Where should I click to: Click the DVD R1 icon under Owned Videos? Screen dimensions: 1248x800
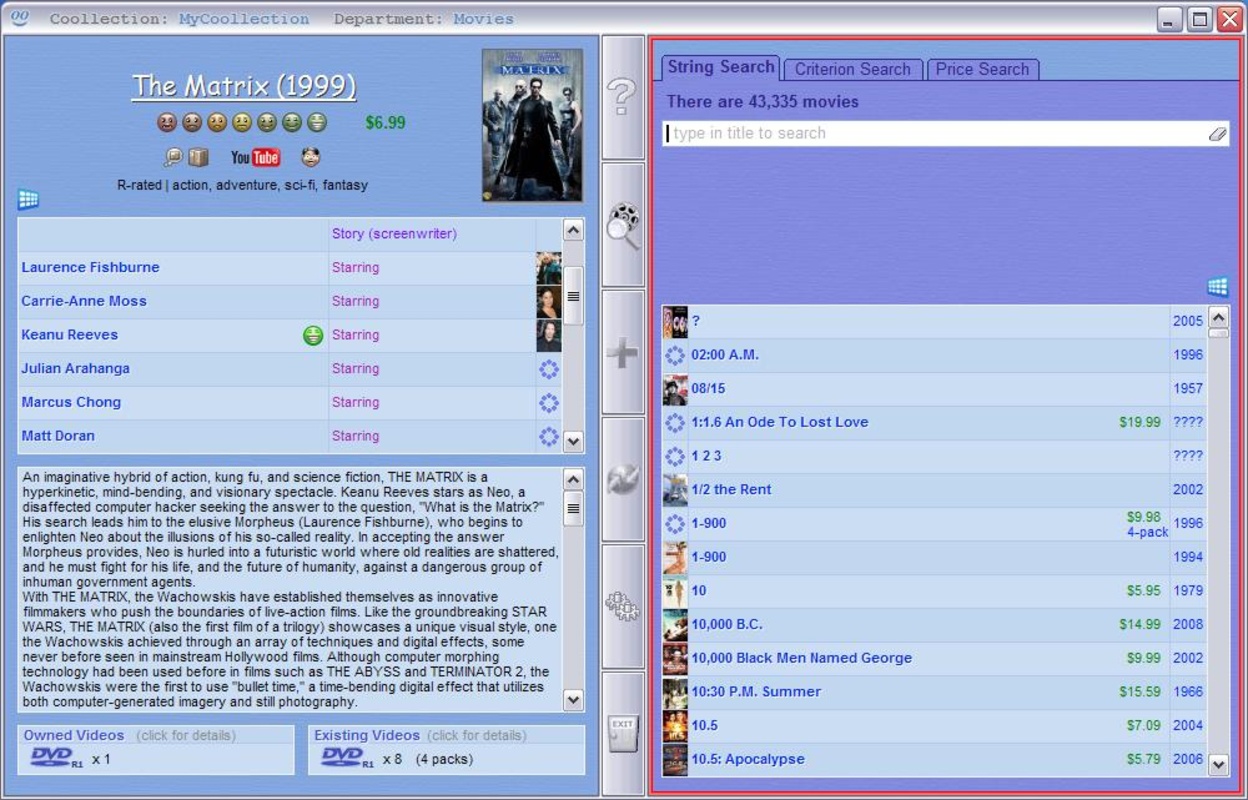point(57,757)
